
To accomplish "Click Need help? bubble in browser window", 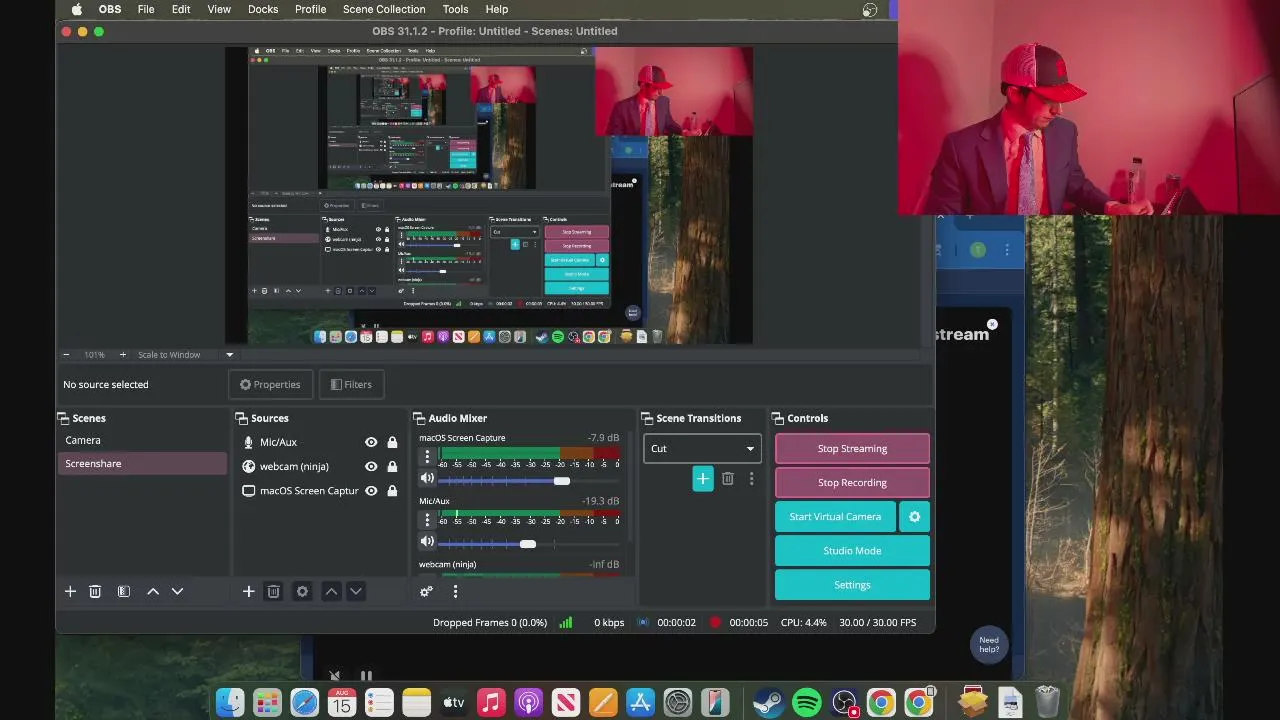I will click(989, 644).
